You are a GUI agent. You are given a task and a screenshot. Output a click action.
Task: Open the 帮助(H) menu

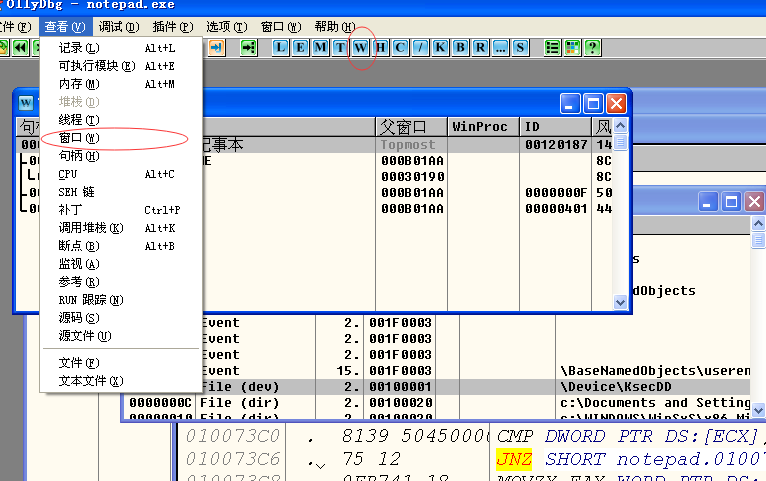click(335, 26)
